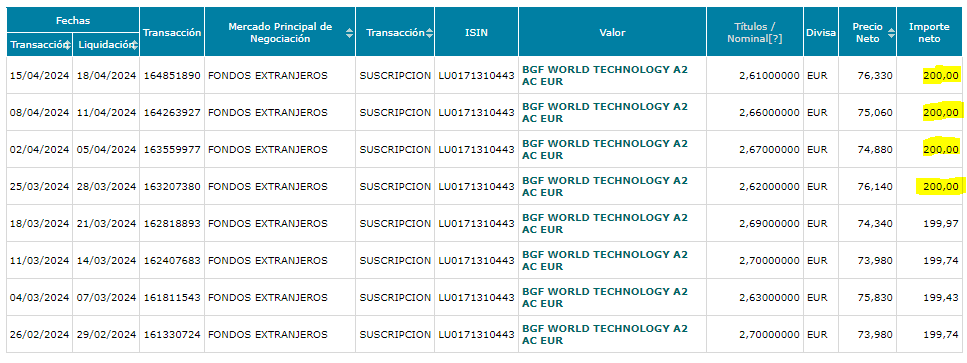
Task: Sort by Transacción date column arrows
Action: tap(68, 44)
